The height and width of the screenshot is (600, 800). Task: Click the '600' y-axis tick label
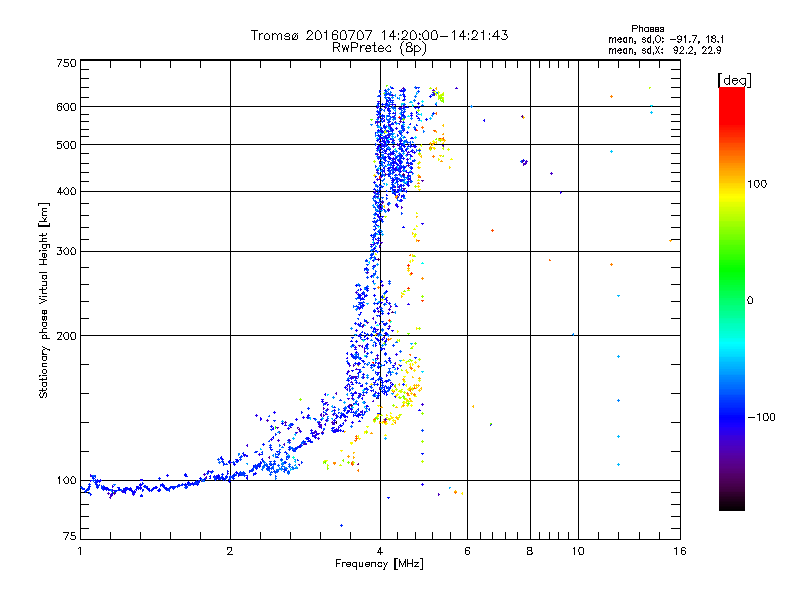pos(66,107)
